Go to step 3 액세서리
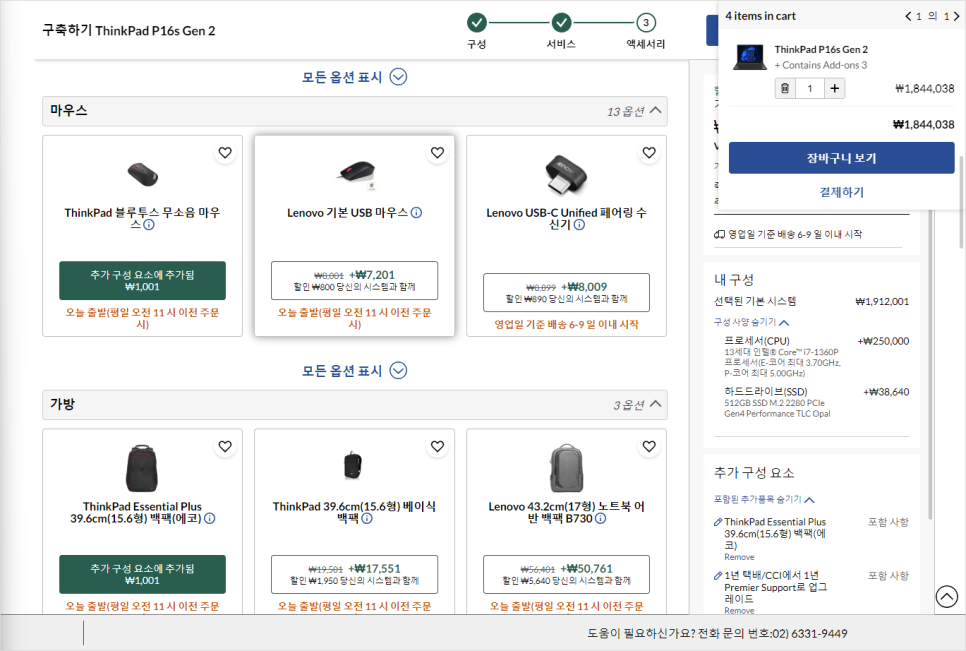Viewport: 966px width, 651px height. coord(646,23)
